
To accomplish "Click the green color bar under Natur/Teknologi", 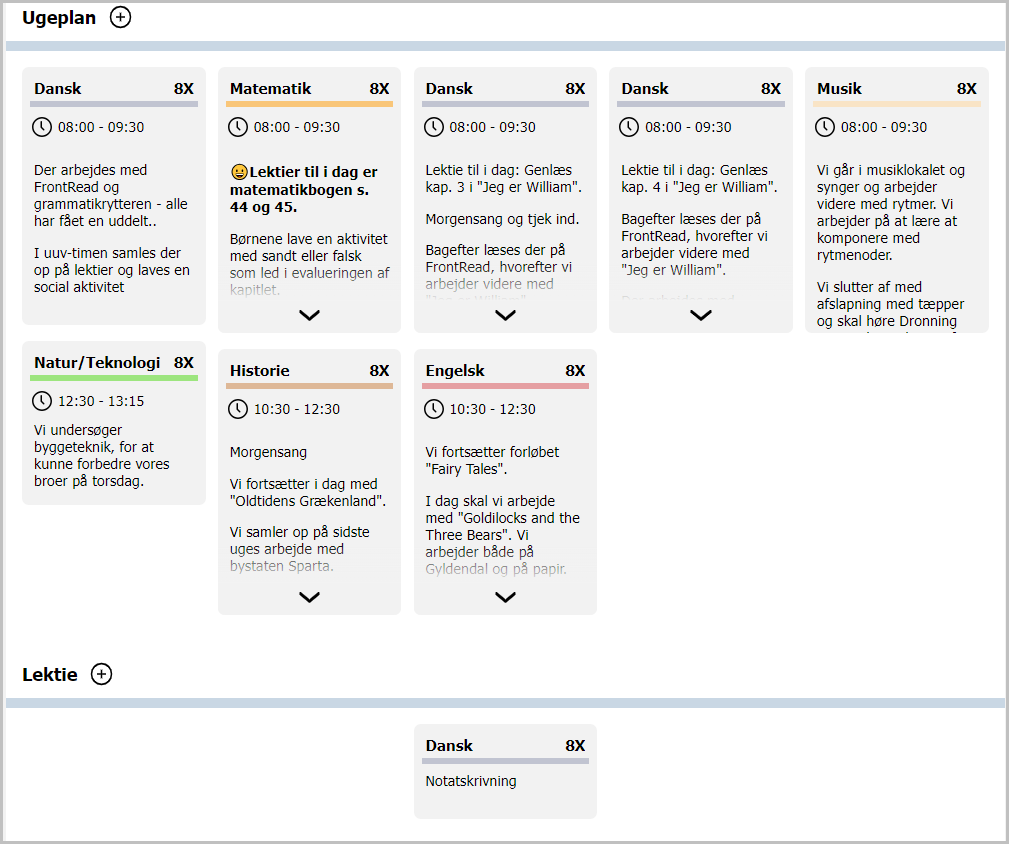I will pos(114,378).
